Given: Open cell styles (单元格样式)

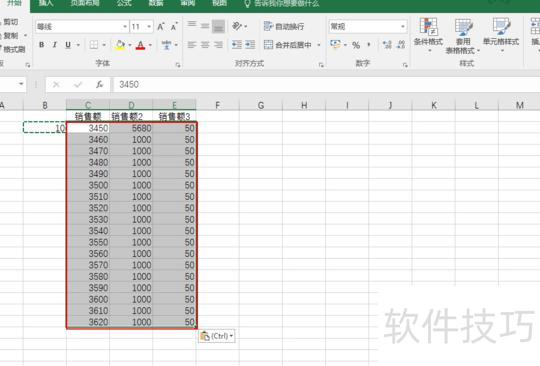Looking at the screenshot, I should [501, 35].
